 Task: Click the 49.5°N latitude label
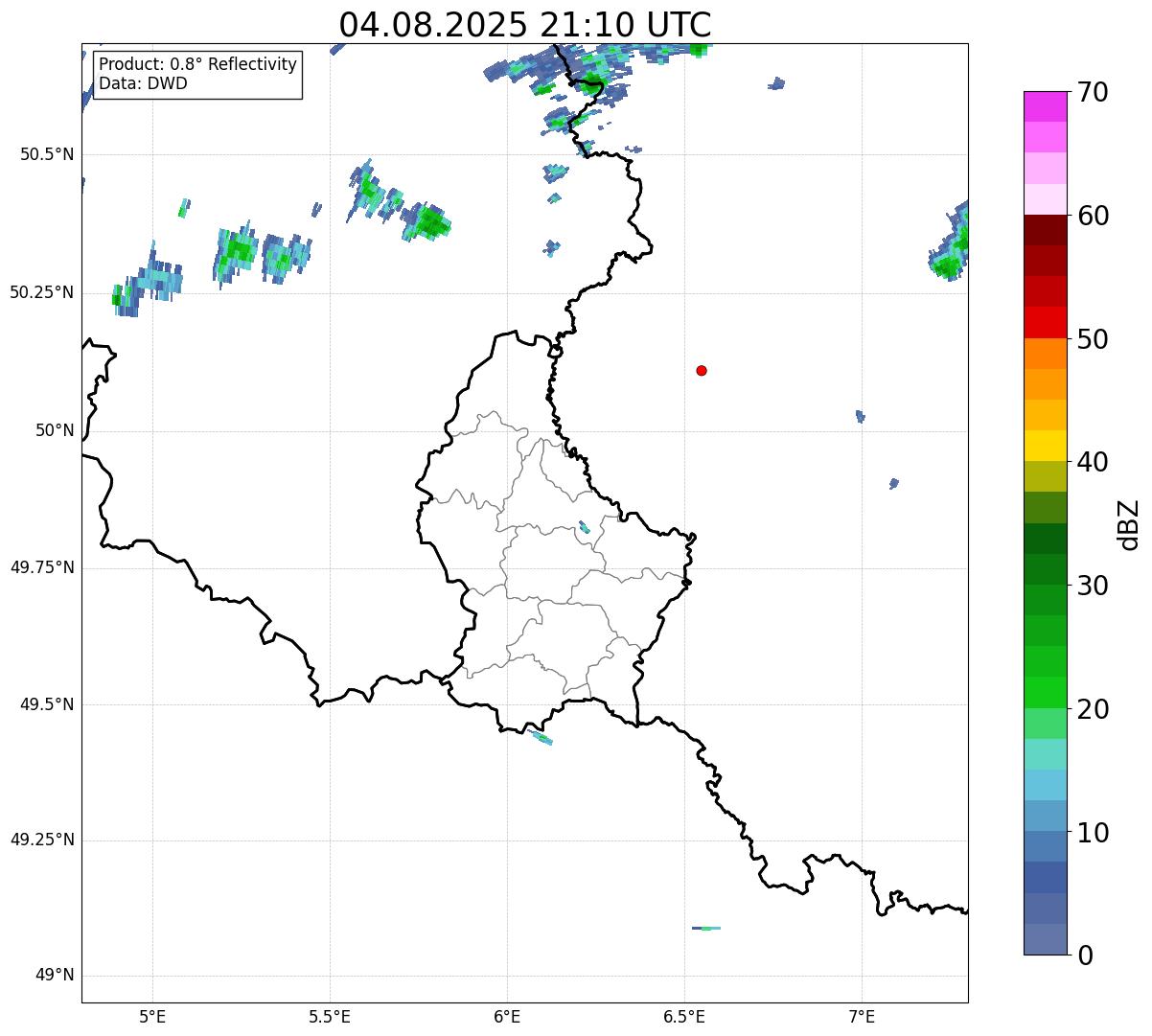(47, 704)
